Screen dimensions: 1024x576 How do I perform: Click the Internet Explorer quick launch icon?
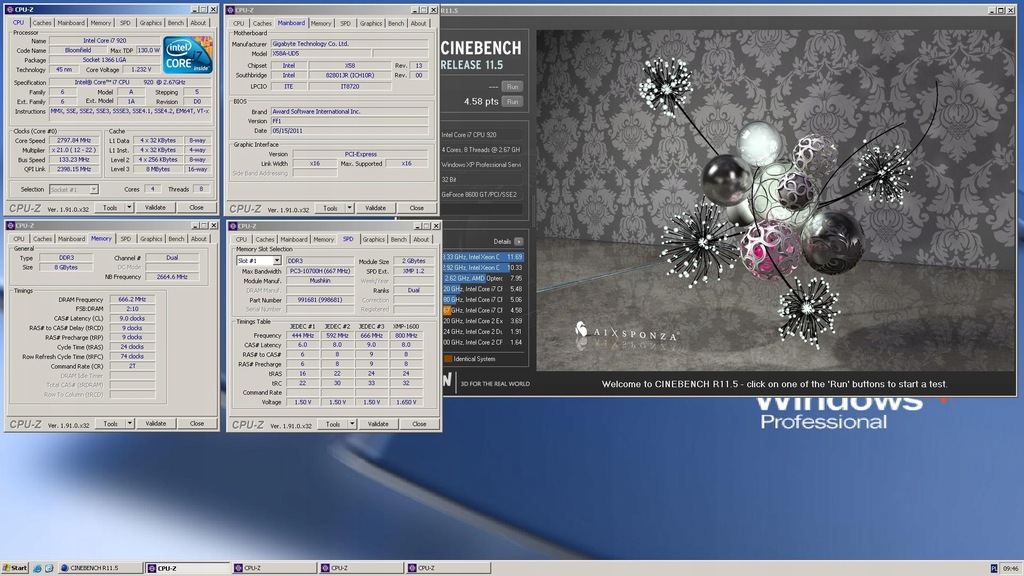(x=37, y=568)
